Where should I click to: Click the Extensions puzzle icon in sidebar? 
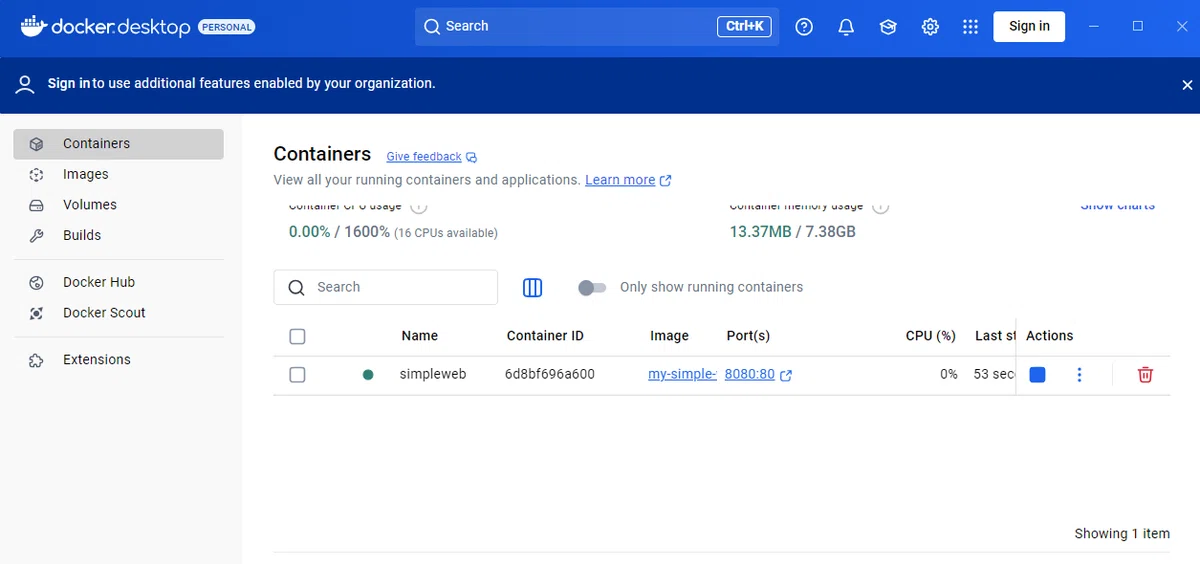36,360
